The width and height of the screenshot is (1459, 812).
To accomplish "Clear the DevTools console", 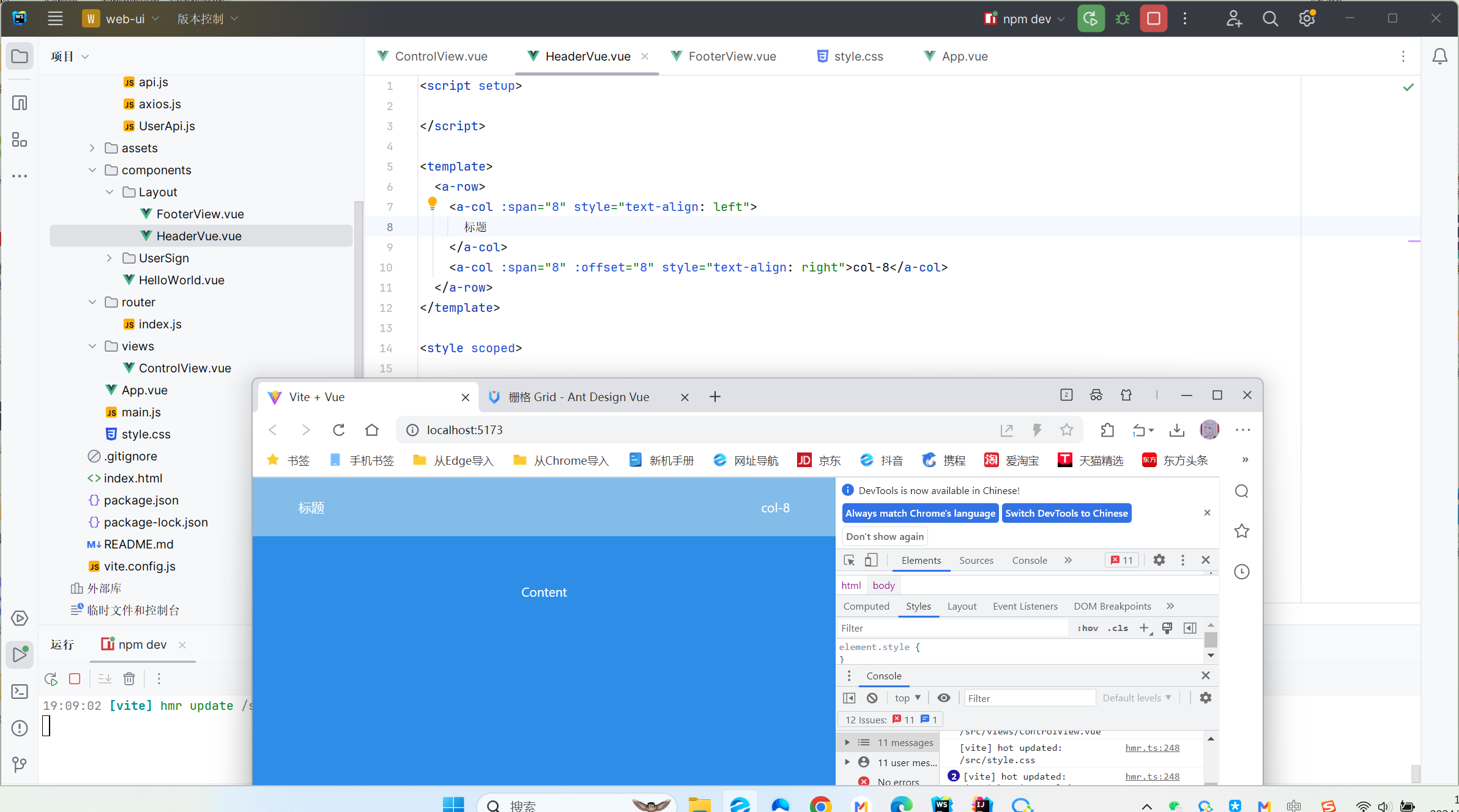I will coord(872,698).
